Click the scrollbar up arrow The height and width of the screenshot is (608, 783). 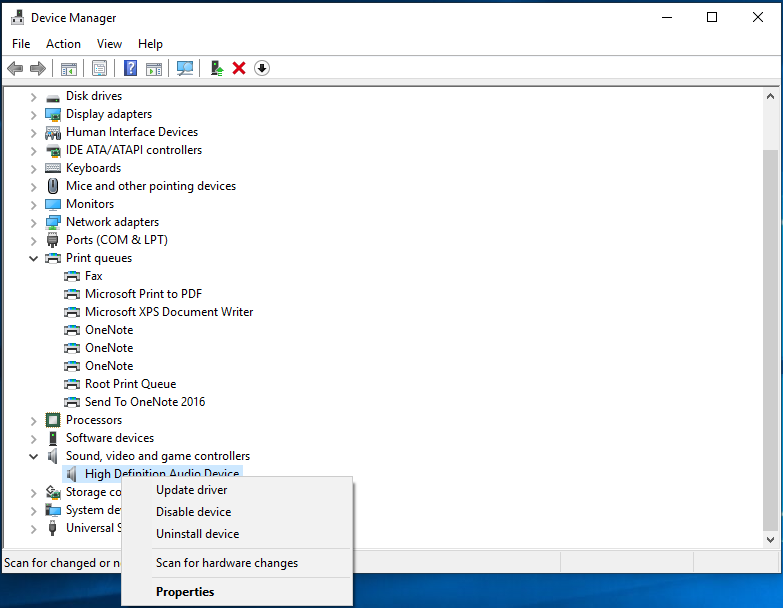[x=771, y=96]
